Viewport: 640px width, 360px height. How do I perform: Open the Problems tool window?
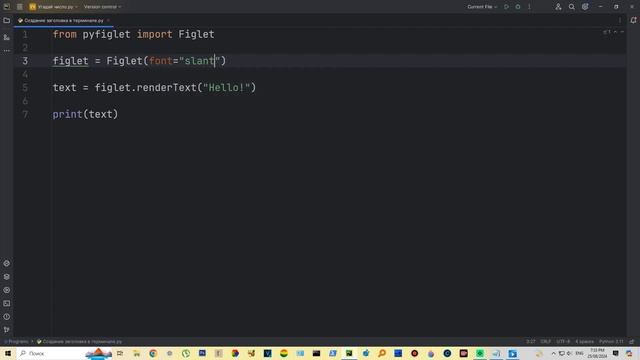coord(7,317)
